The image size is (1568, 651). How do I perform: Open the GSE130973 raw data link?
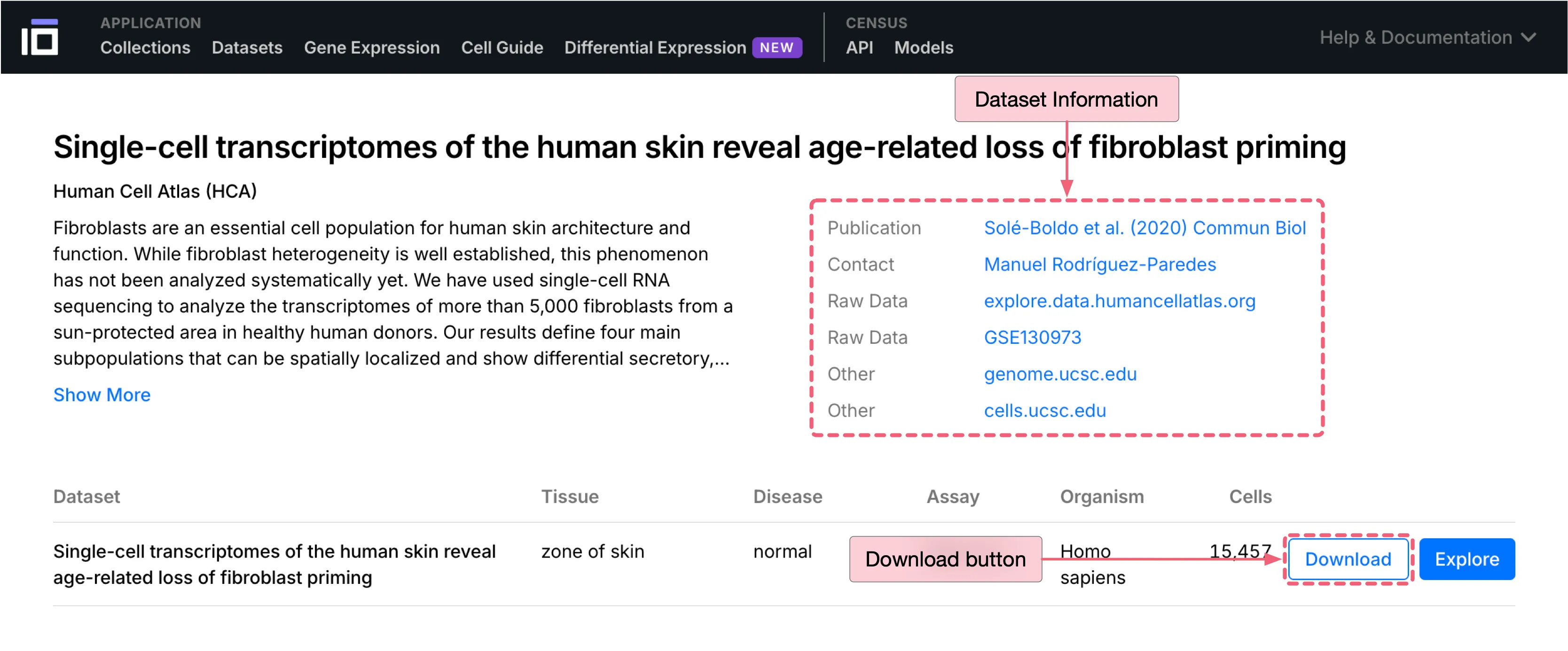click(1033, 337)
